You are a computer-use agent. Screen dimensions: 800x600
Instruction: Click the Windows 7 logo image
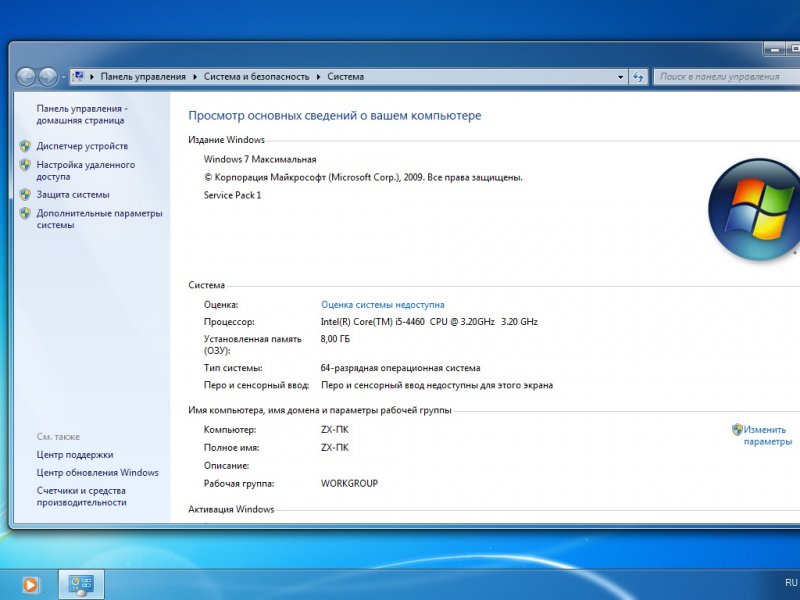point(754,210)
